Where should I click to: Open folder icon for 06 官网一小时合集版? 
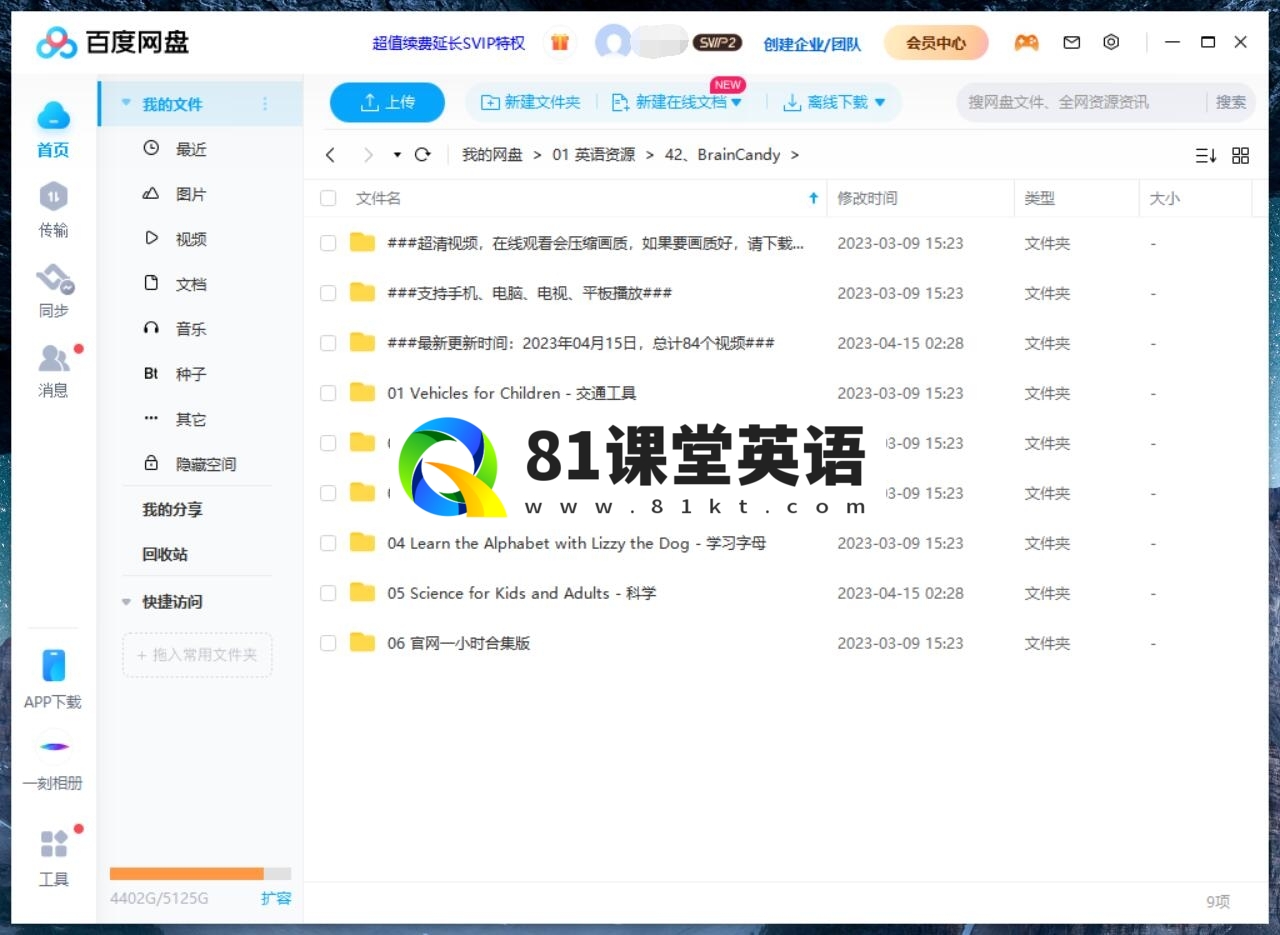point(362,642)
